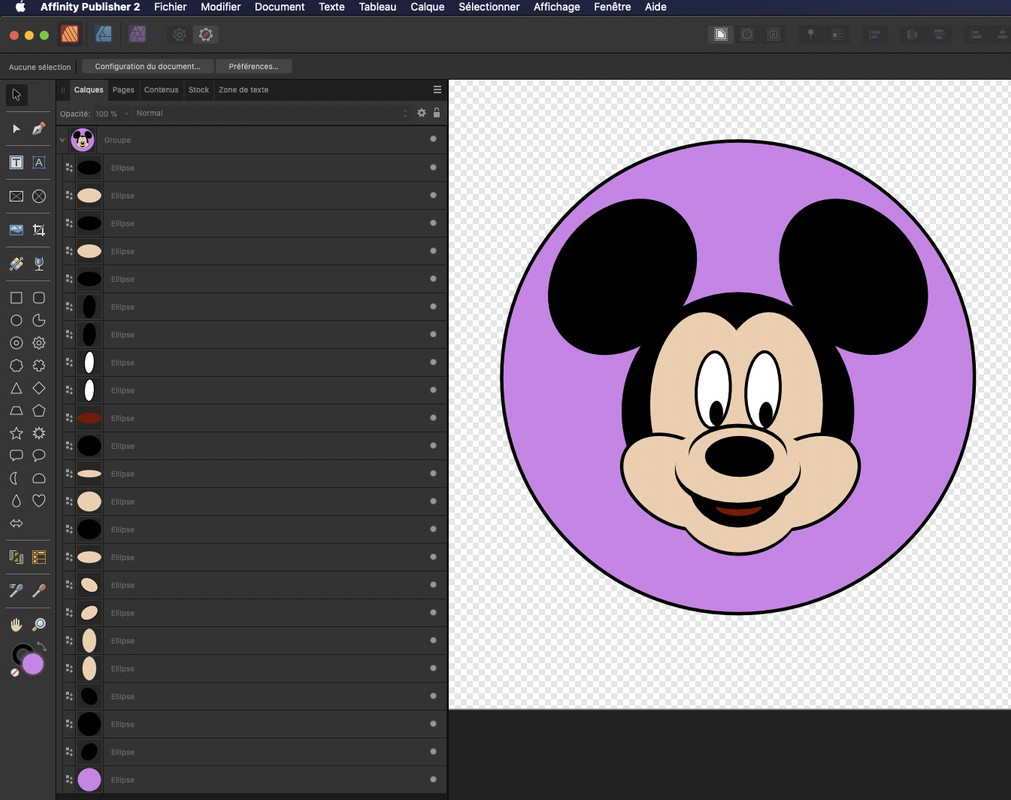Screen dimensions: 1011x800
Task: Activate the Zoom magnifier tool
Action: pos(39,624)
